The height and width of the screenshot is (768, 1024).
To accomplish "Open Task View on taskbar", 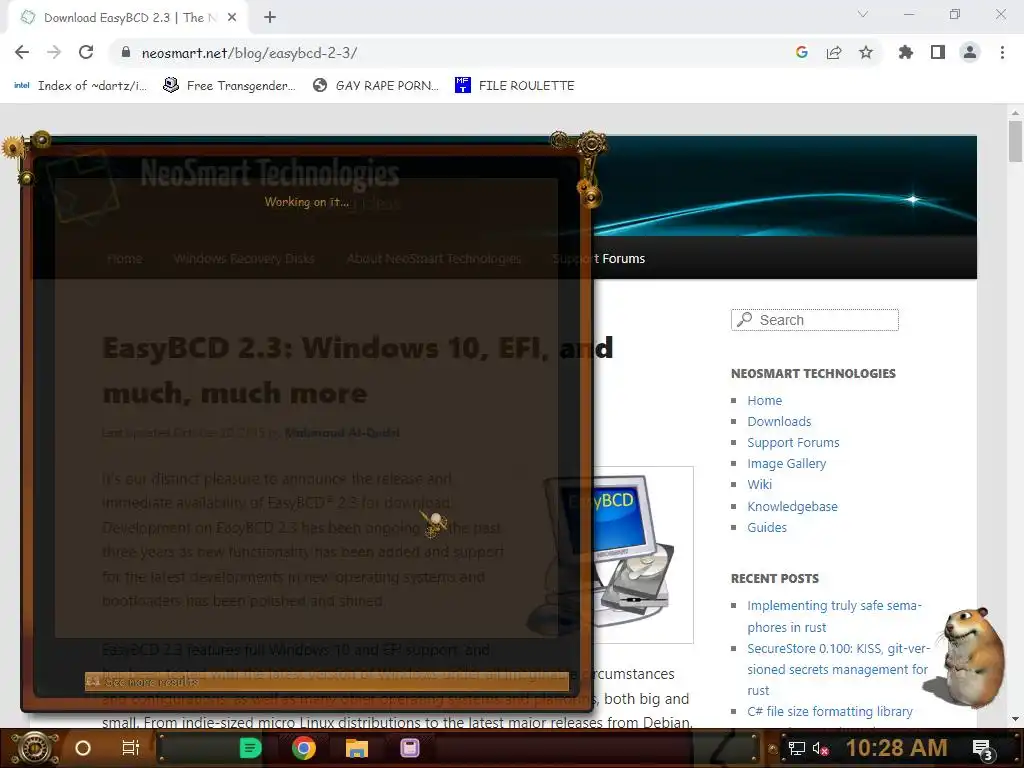I will [x=131, y=748].
